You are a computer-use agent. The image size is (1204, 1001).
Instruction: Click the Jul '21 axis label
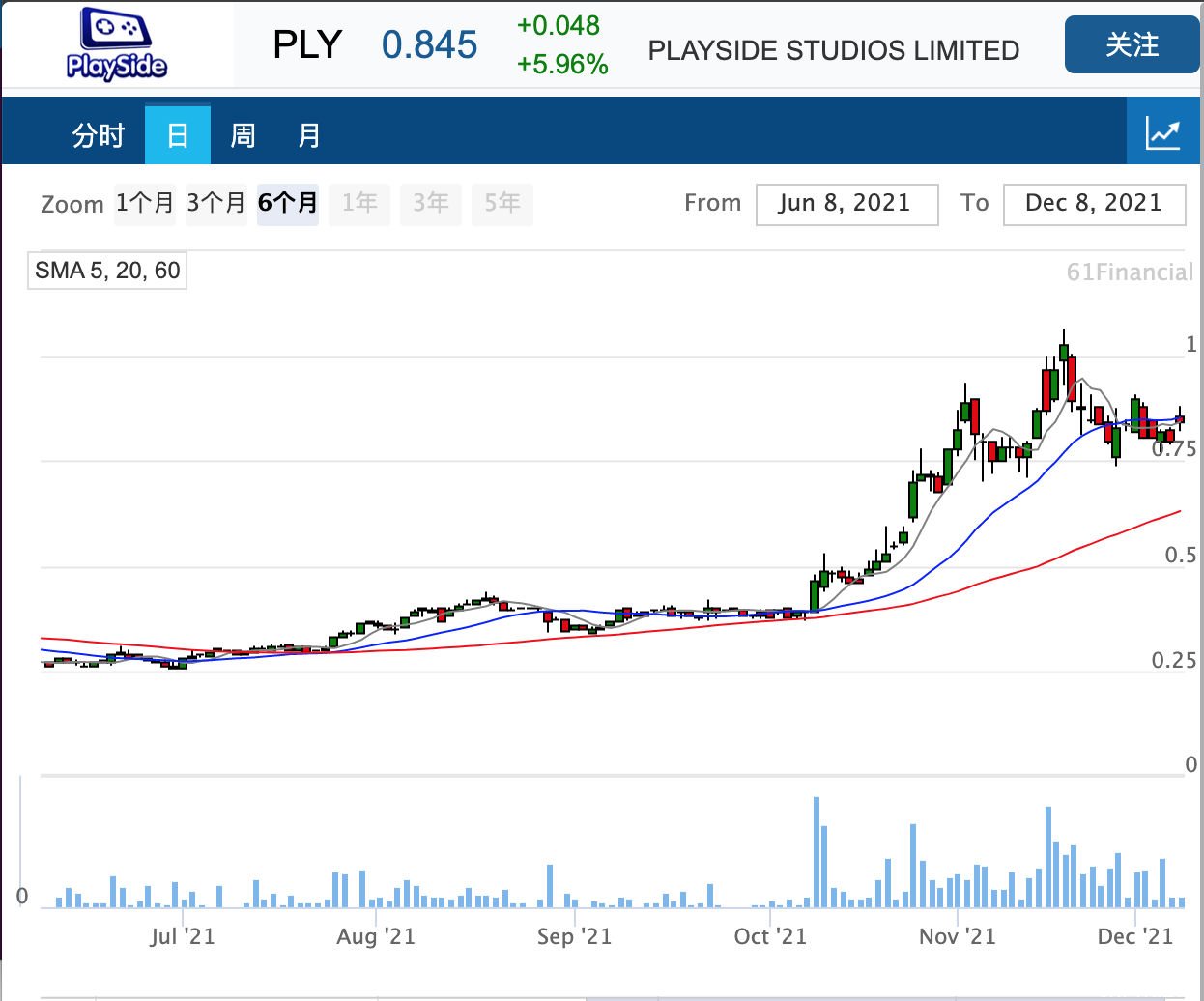(x=183, y=936)
